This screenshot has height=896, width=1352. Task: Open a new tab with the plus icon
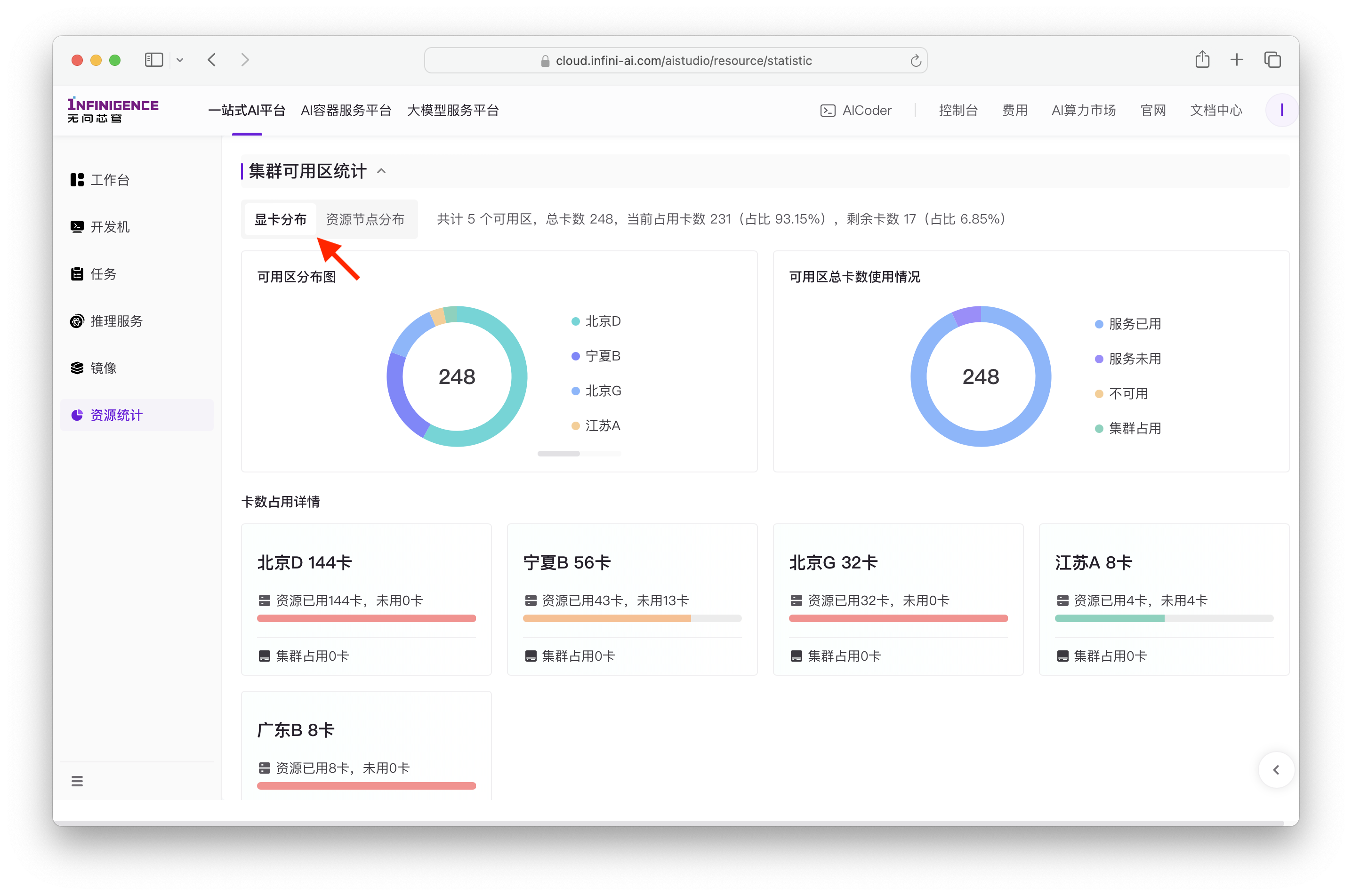(1237, 60)
